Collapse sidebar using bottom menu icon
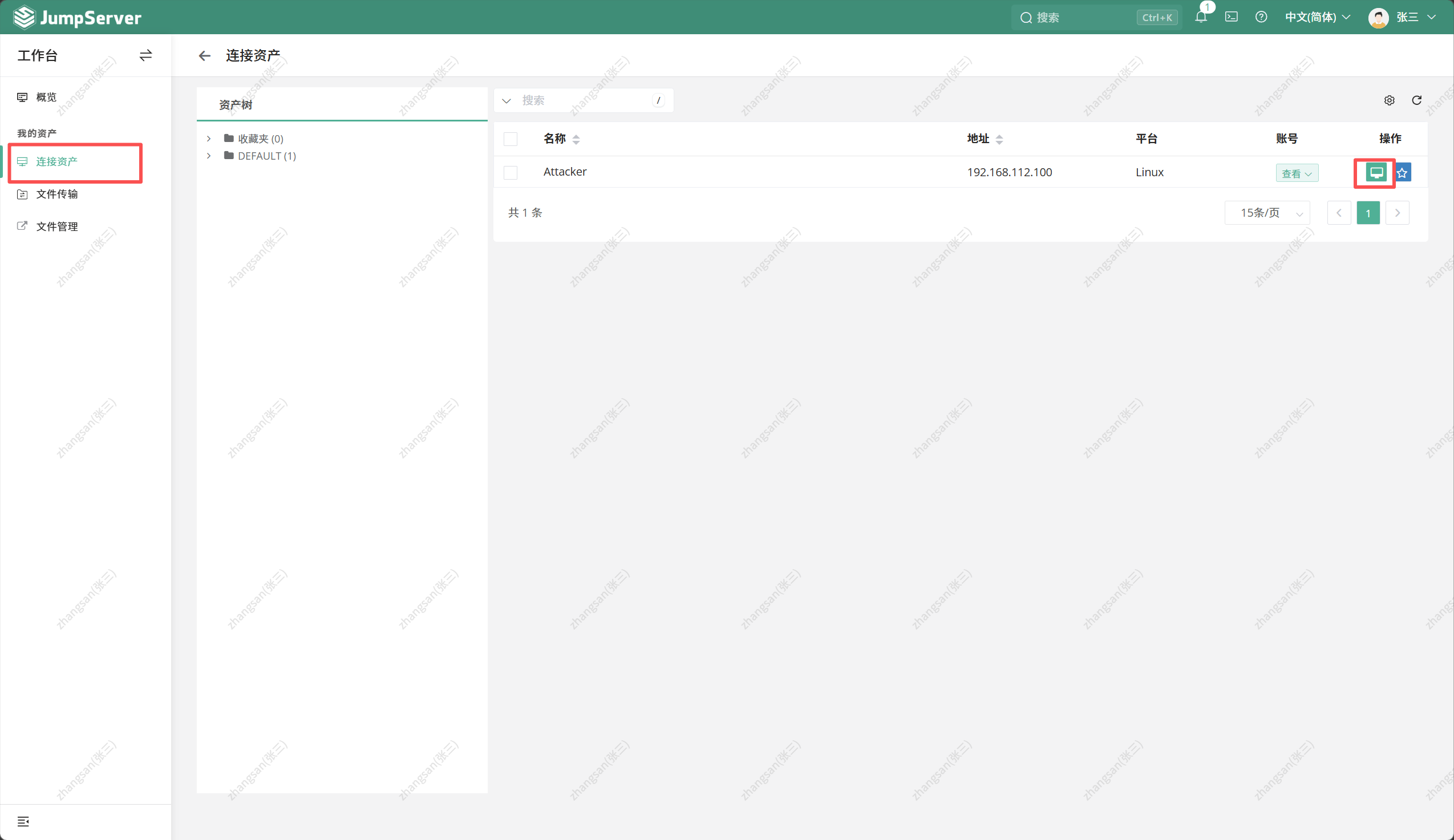The image size is (1454, 840). (x=23, y=822)
